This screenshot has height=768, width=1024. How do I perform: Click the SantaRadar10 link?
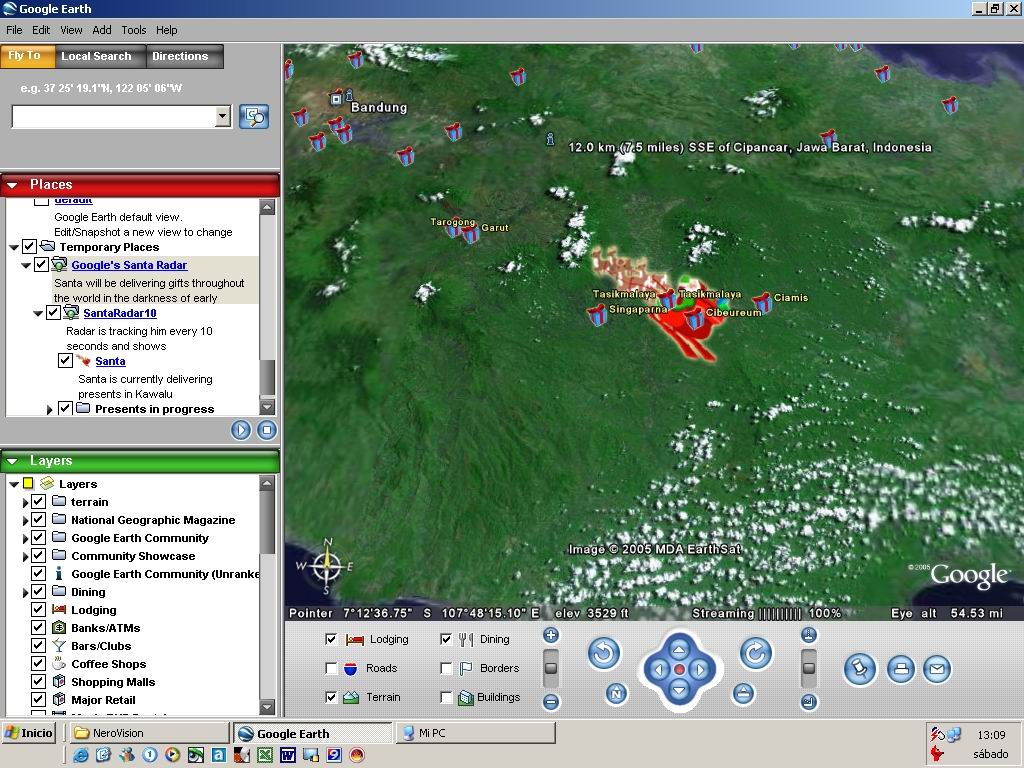120,313
